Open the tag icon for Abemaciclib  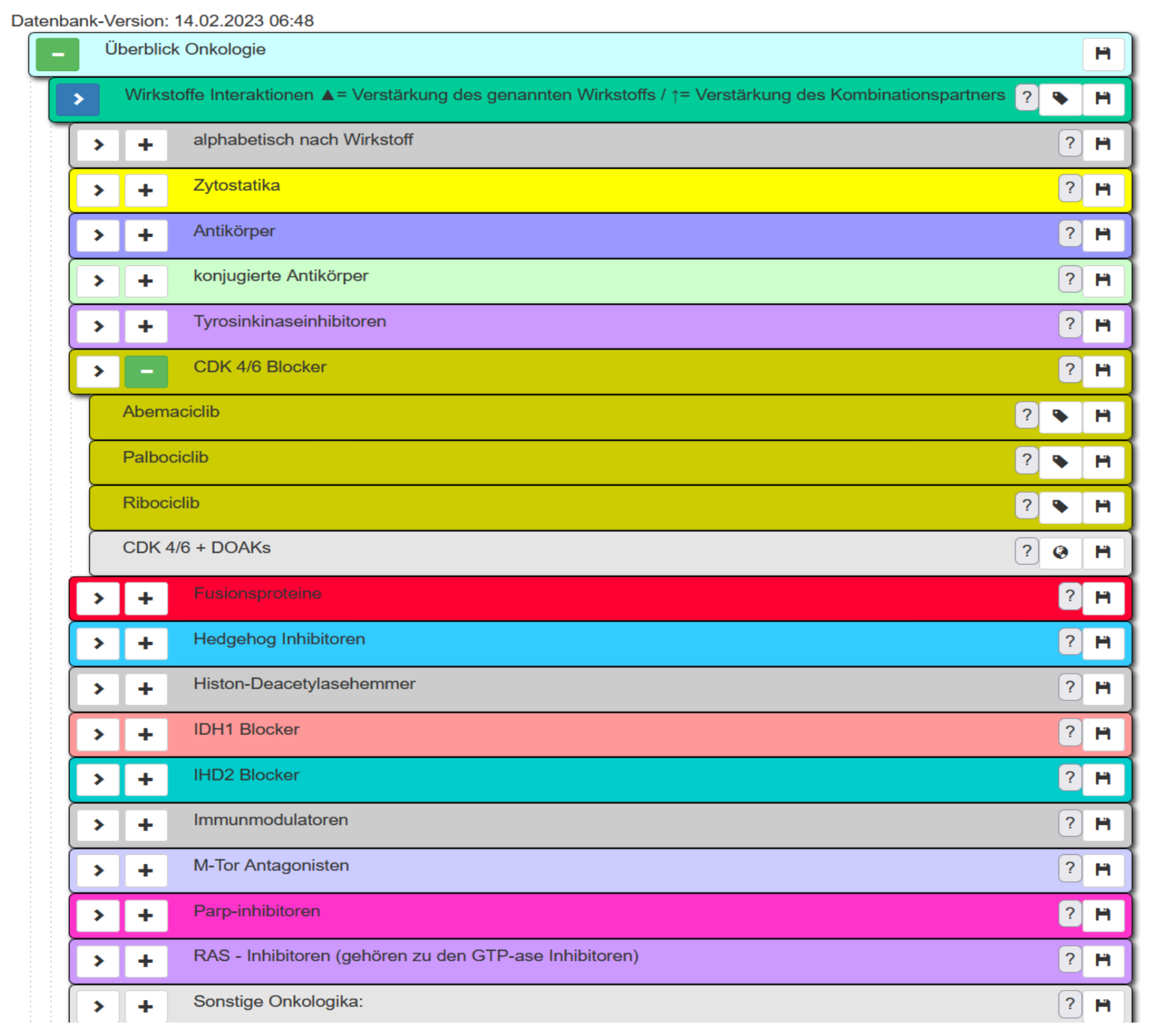[1060, 416]
